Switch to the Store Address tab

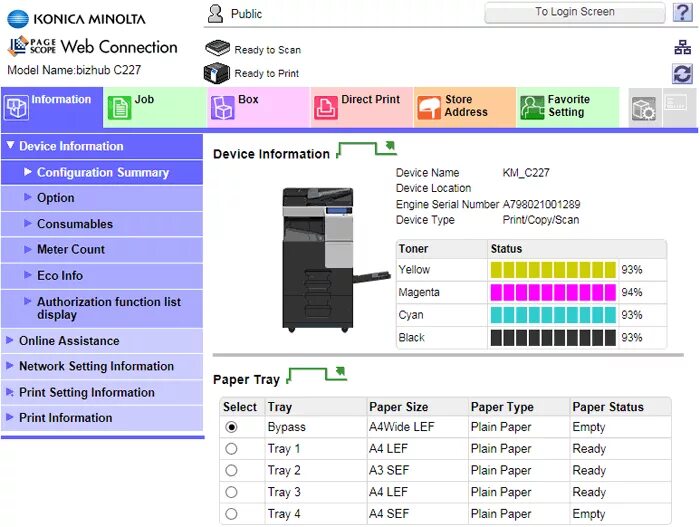[x=464, y=108]
